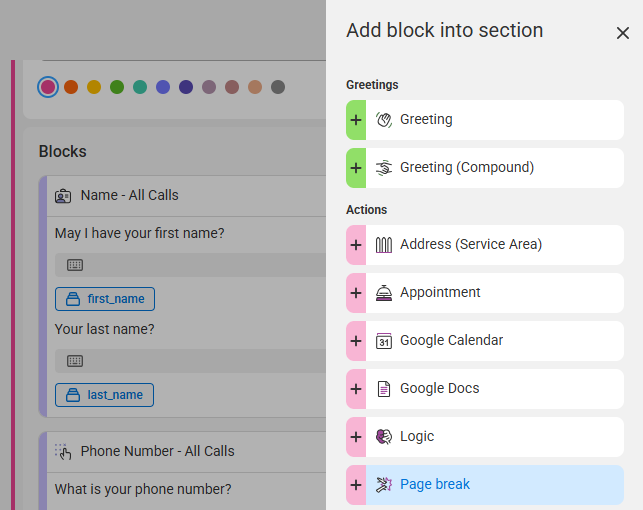Click the plus icon beside Logic
The width and height of the screenshot is (643, 510).
(356, 437)
